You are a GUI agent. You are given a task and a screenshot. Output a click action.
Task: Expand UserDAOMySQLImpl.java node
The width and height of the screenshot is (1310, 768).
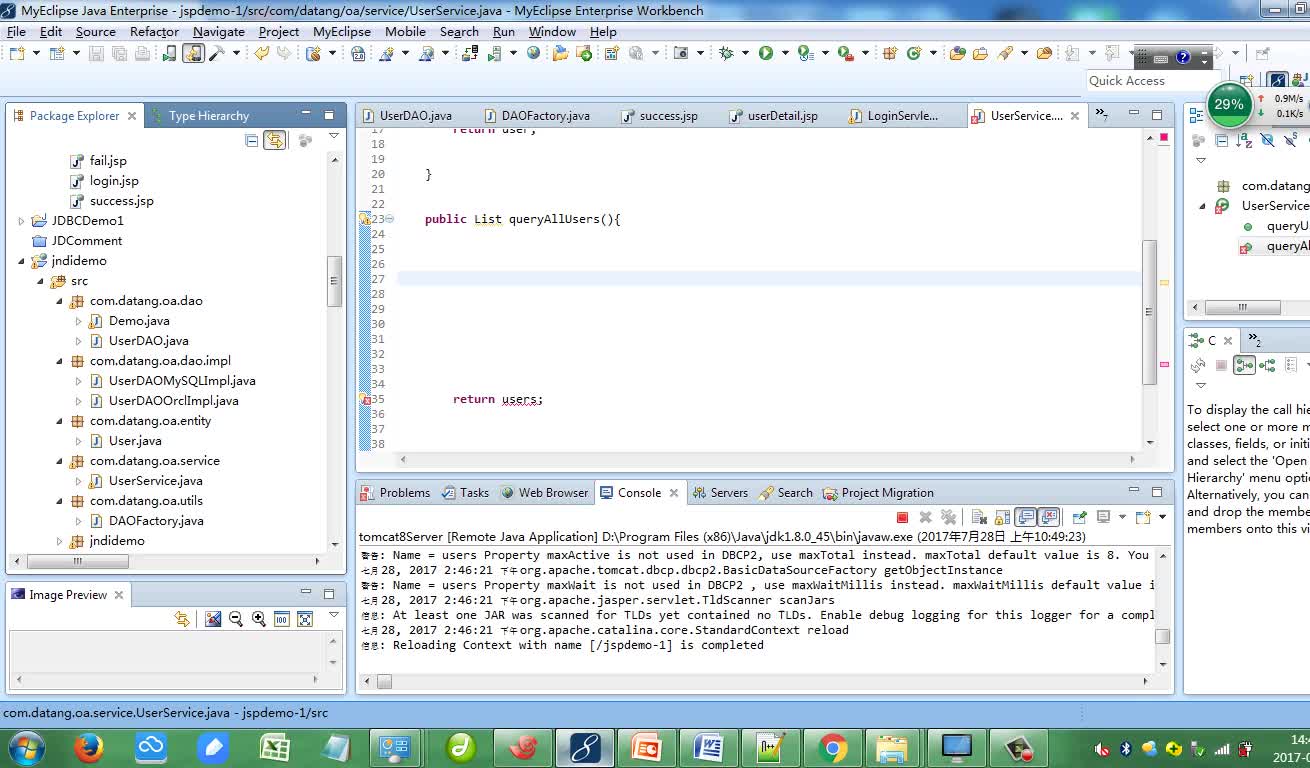pos(78,381)
